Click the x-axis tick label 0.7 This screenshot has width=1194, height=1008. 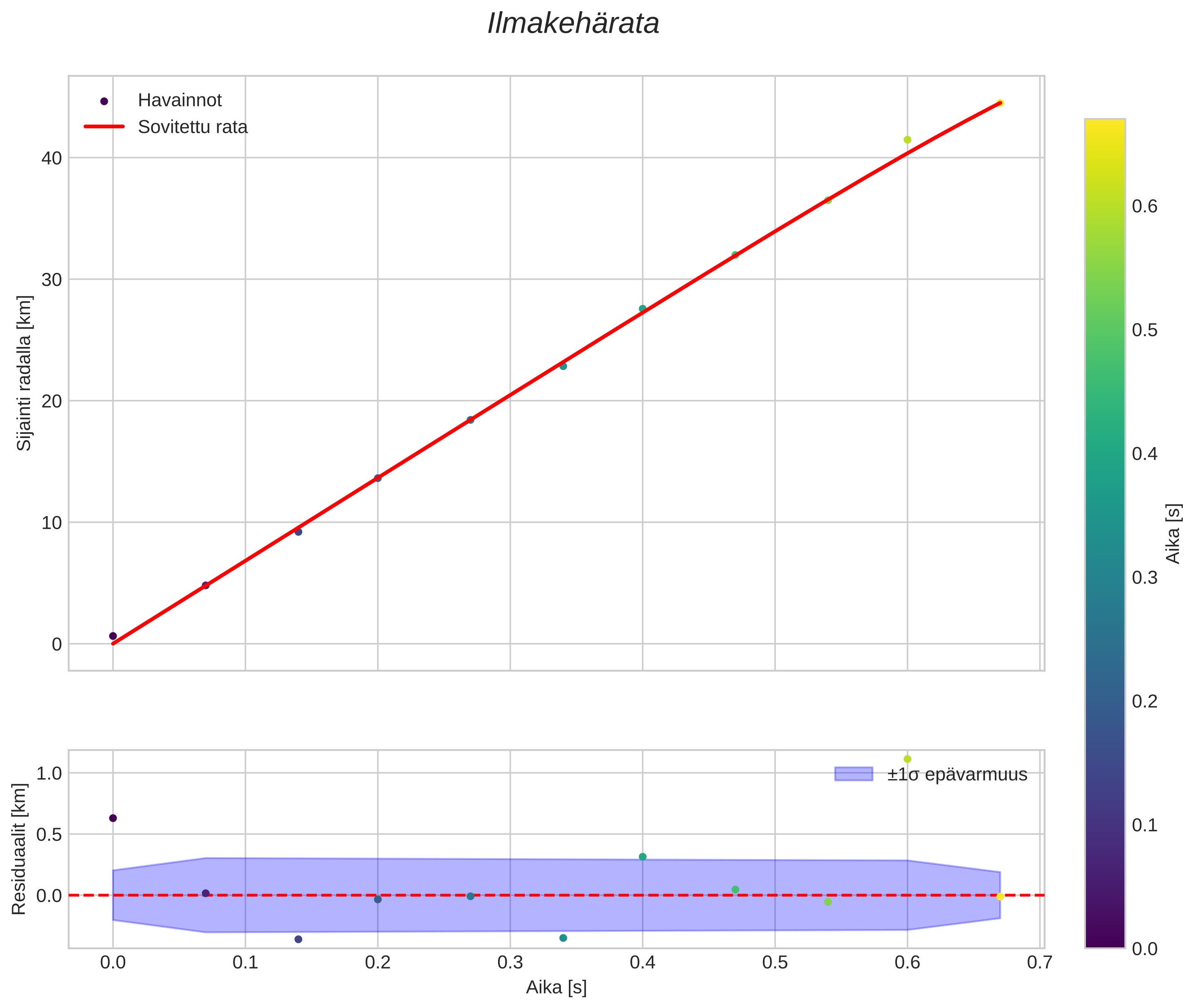point(1039,963)
